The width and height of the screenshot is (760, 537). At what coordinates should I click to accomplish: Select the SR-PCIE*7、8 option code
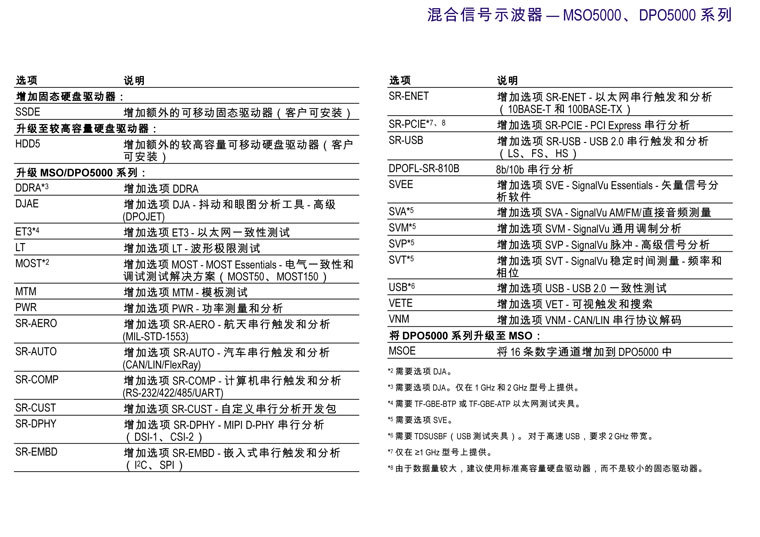tap(417, 124)
